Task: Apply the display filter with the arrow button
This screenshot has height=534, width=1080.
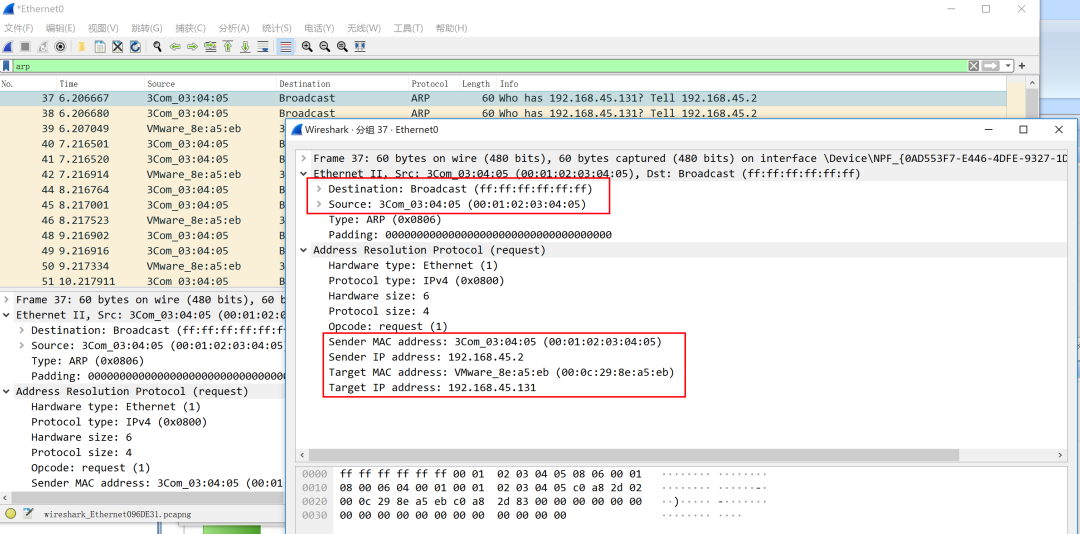Action: click(990, 65)
